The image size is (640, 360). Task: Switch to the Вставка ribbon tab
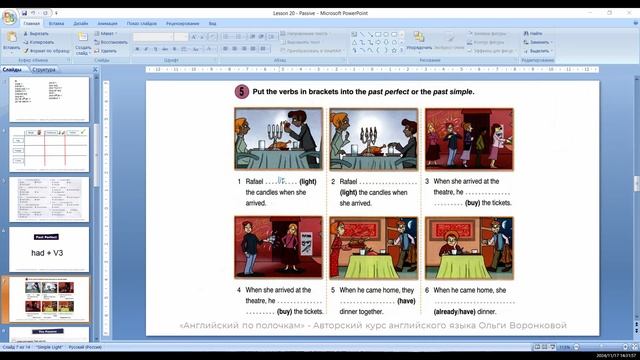click(56, 24)
